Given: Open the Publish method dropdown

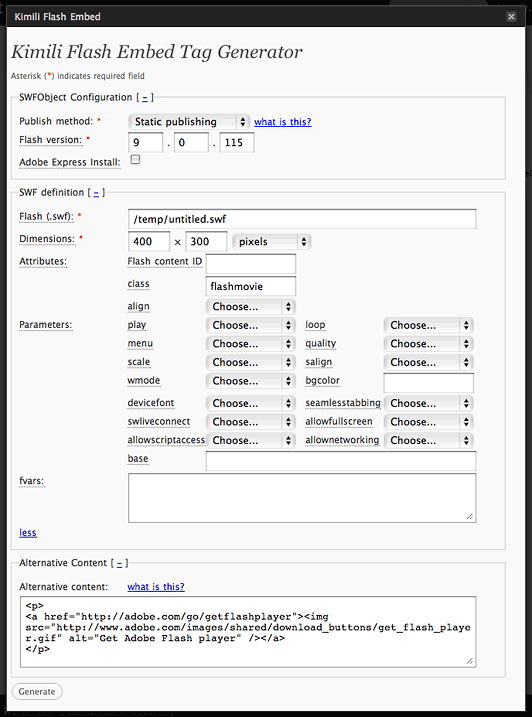Looking at the screenshot, I should (x=189, y=122).
